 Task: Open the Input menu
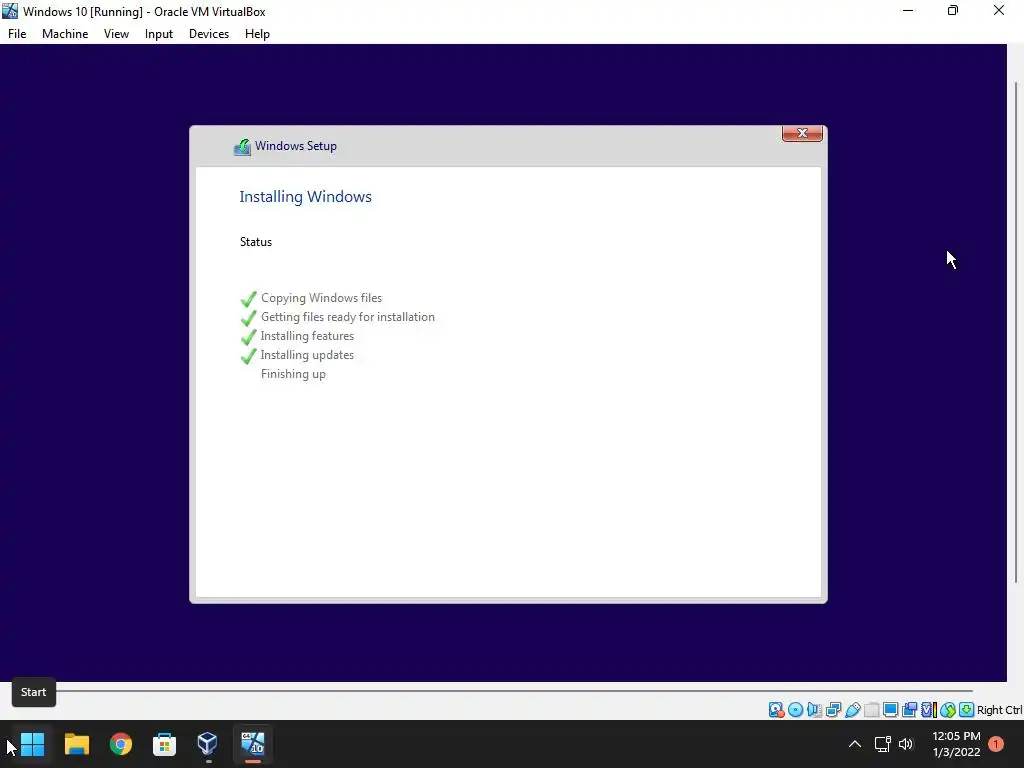point(159,34)
